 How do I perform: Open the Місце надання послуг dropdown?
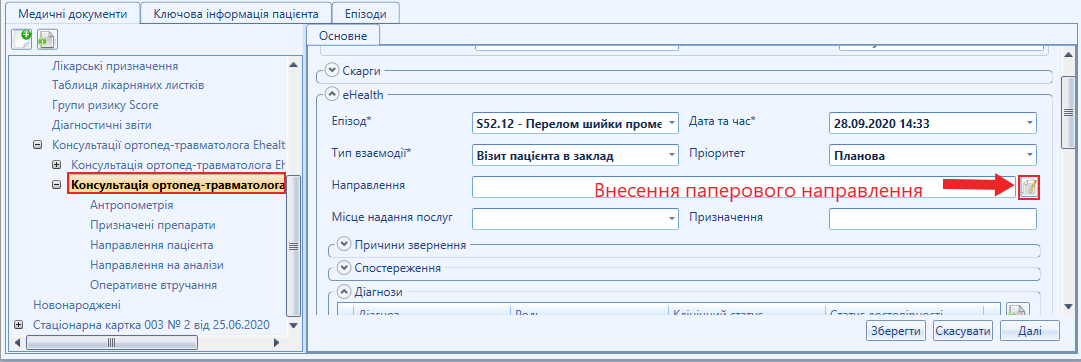click(x=672, y=219)
